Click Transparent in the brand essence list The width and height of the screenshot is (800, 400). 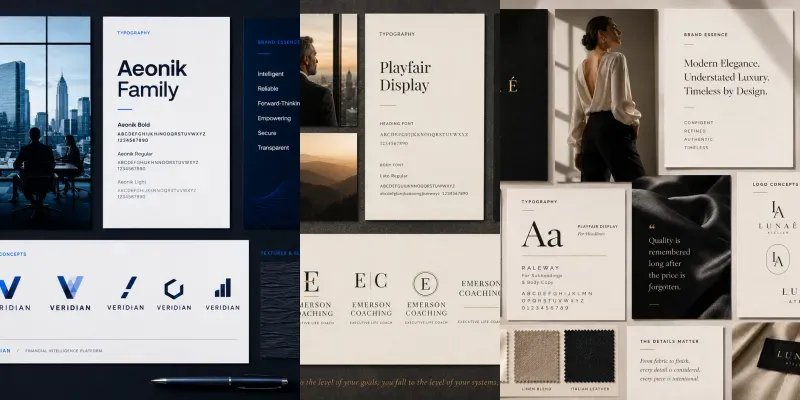pos(273,148)
